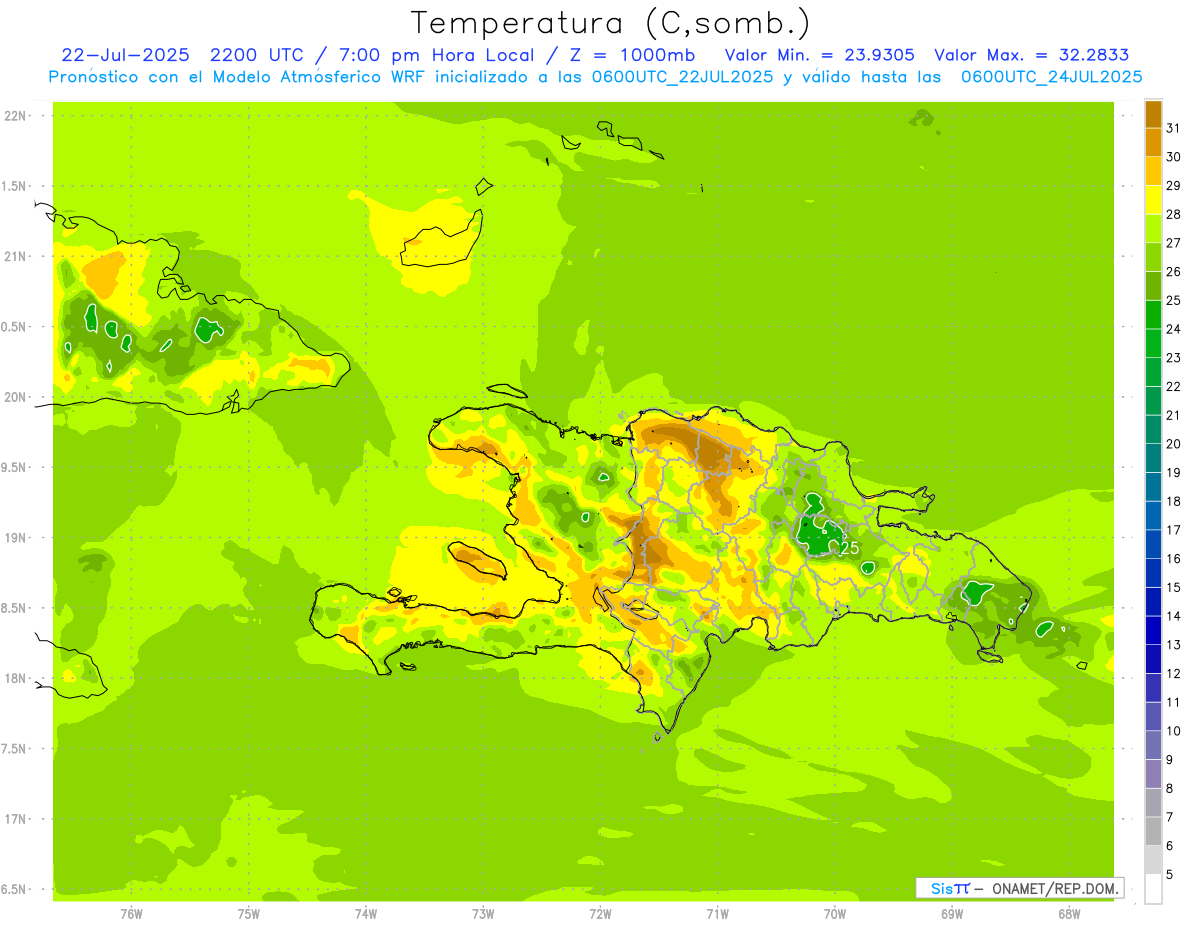Click the '20N' latitude label
Image resolution: width=1200 pixels, height=927 pixels.
tap(15, 397)
